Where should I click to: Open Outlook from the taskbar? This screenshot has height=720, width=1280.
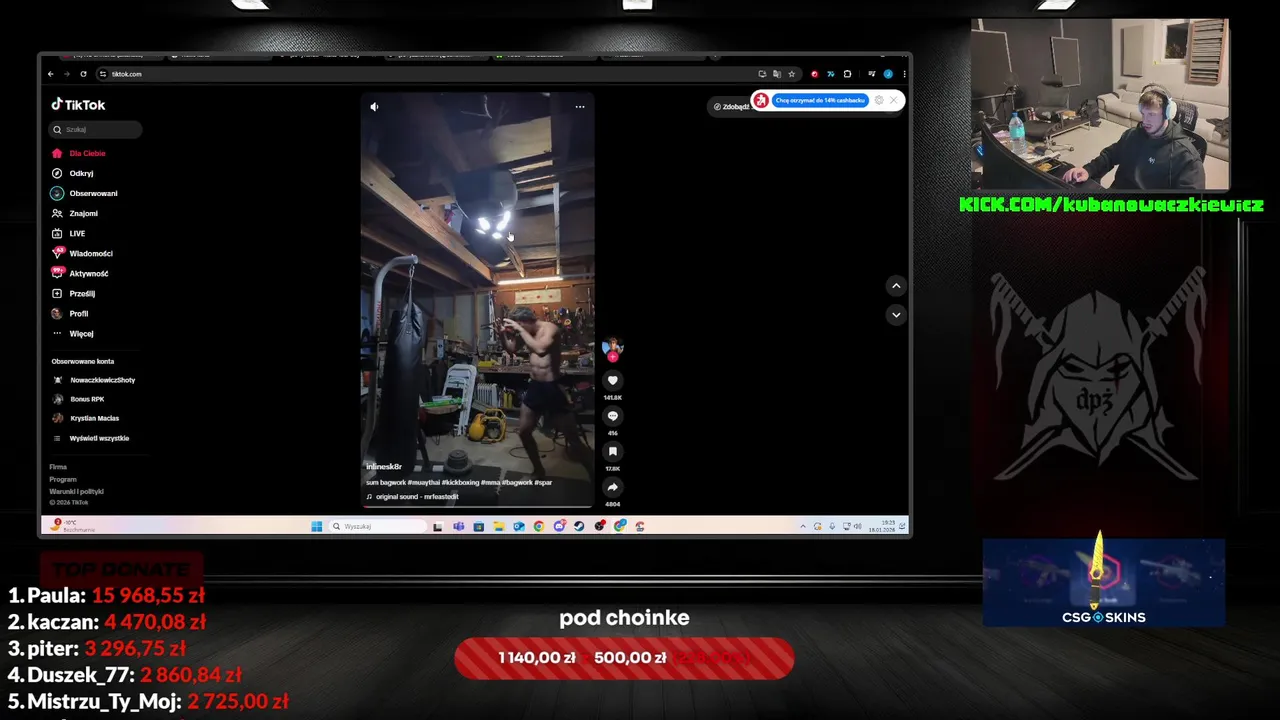point(519,526)
